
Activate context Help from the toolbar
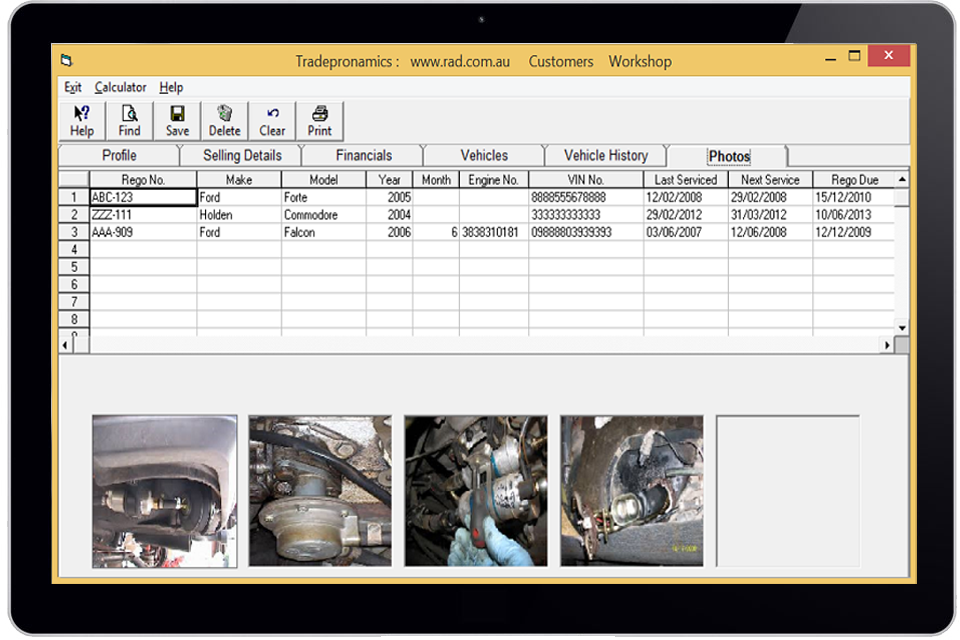click(81, 120)
